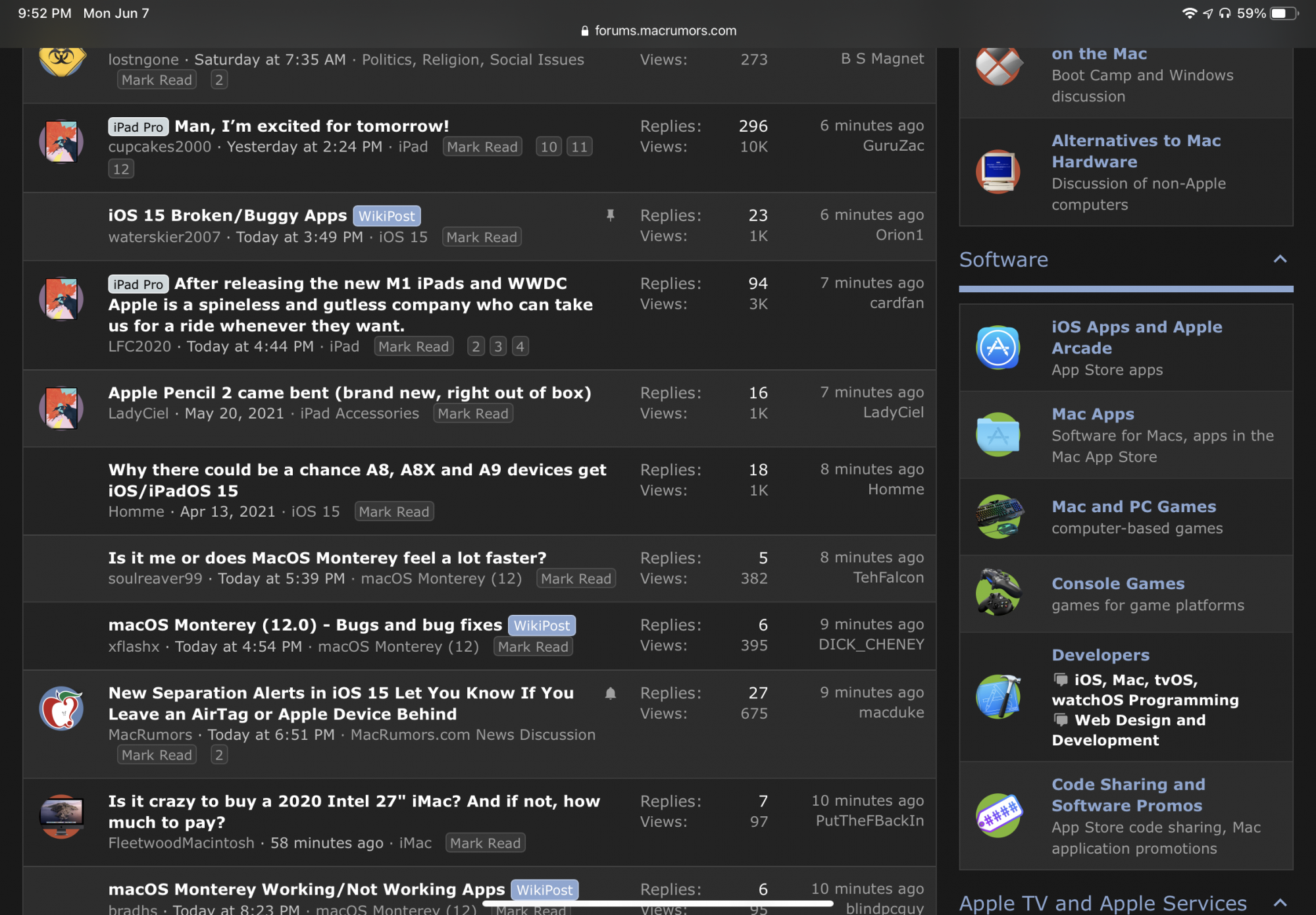Open the iOS Apps and Apple Arcade icon
The image size is (1316, 915).
coord(998,348)
